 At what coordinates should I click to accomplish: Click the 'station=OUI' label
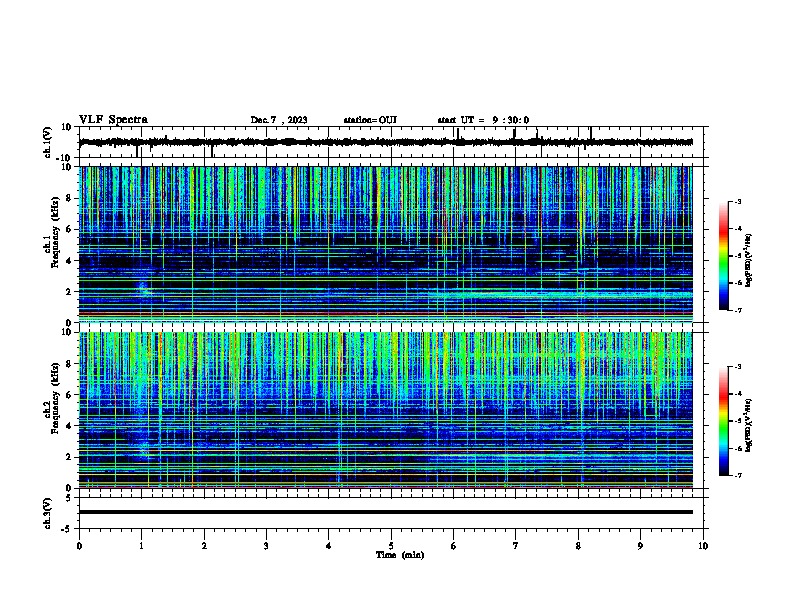tap(370, 120)
